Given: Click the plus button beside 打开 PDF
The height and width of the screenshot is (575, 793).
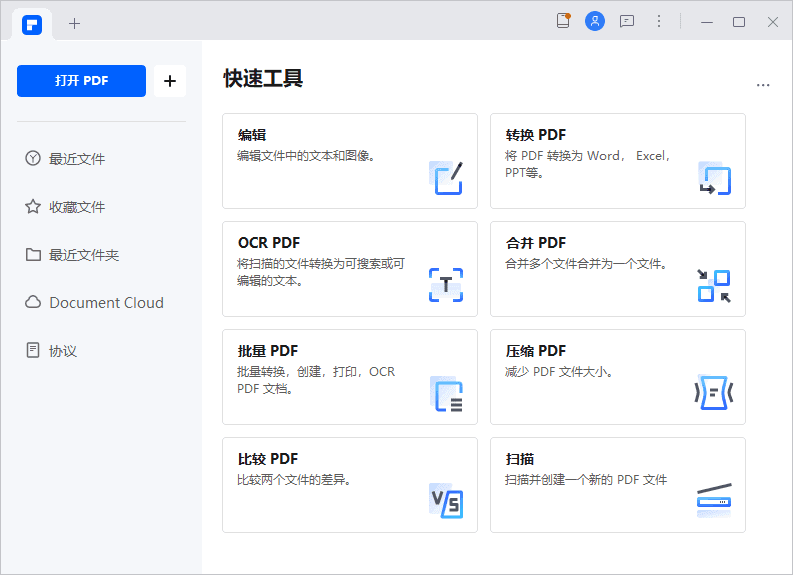Looking at the screenshot, I should 169,81.
